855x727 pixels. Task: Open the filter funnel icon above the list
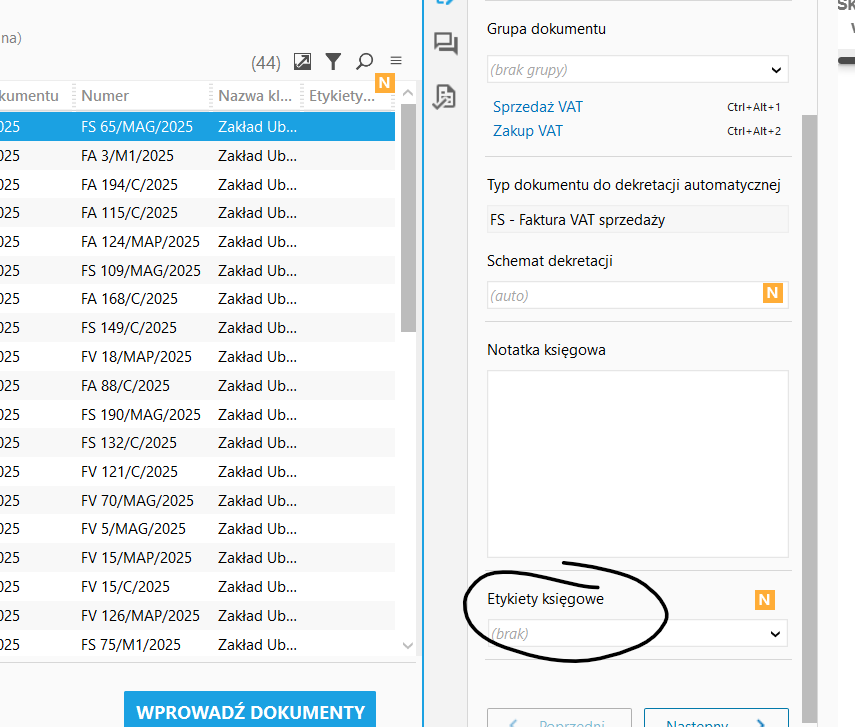pos(333,61)
